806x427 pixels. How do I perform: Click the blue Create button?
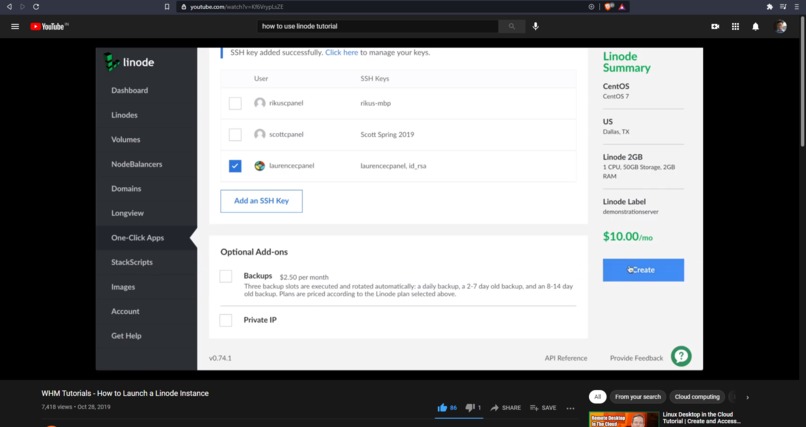coord(643,270)
